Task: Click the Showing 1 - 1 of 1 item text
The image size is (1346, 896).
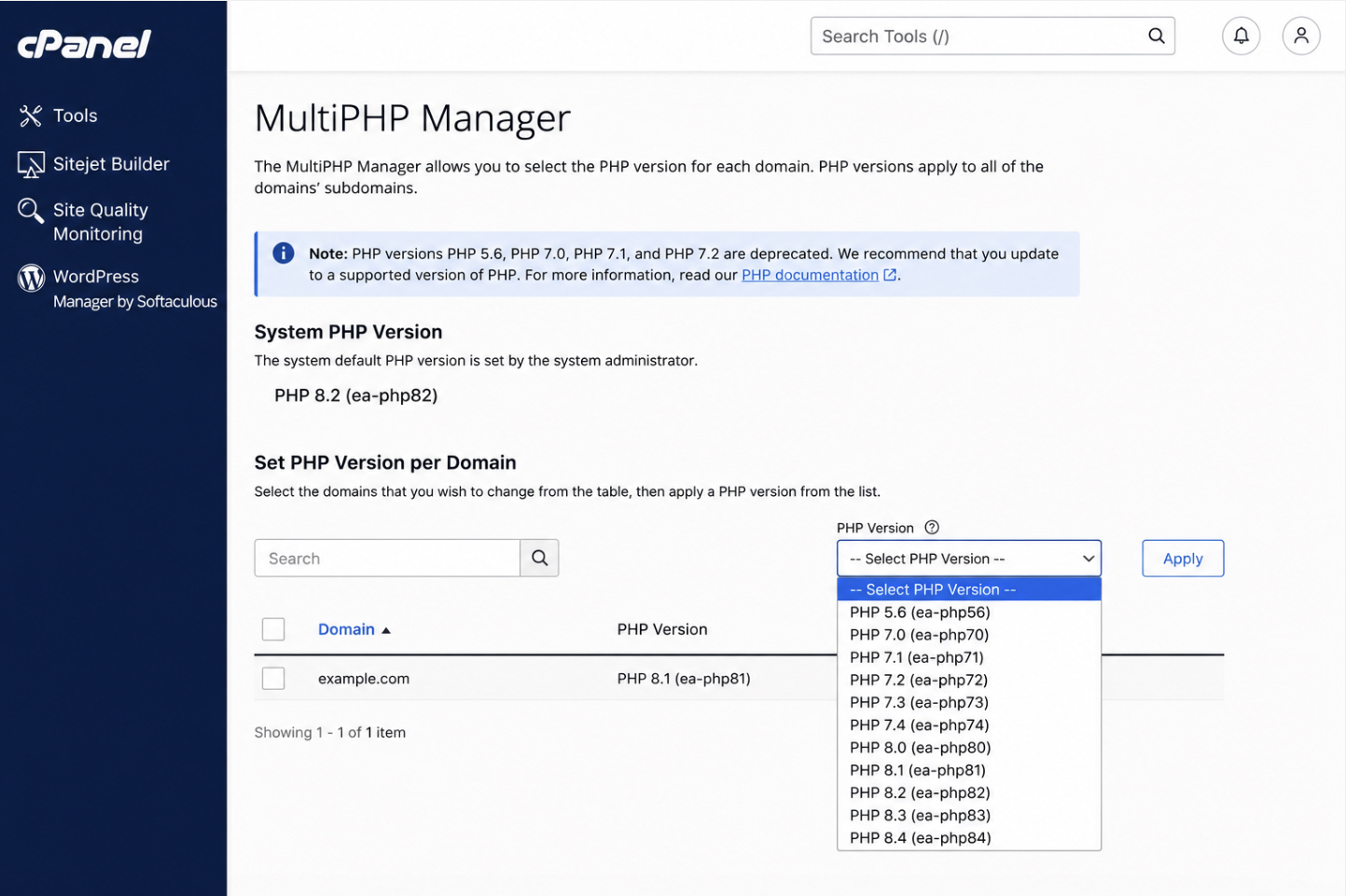Action: pyautogui.click(x=330, y=733)
